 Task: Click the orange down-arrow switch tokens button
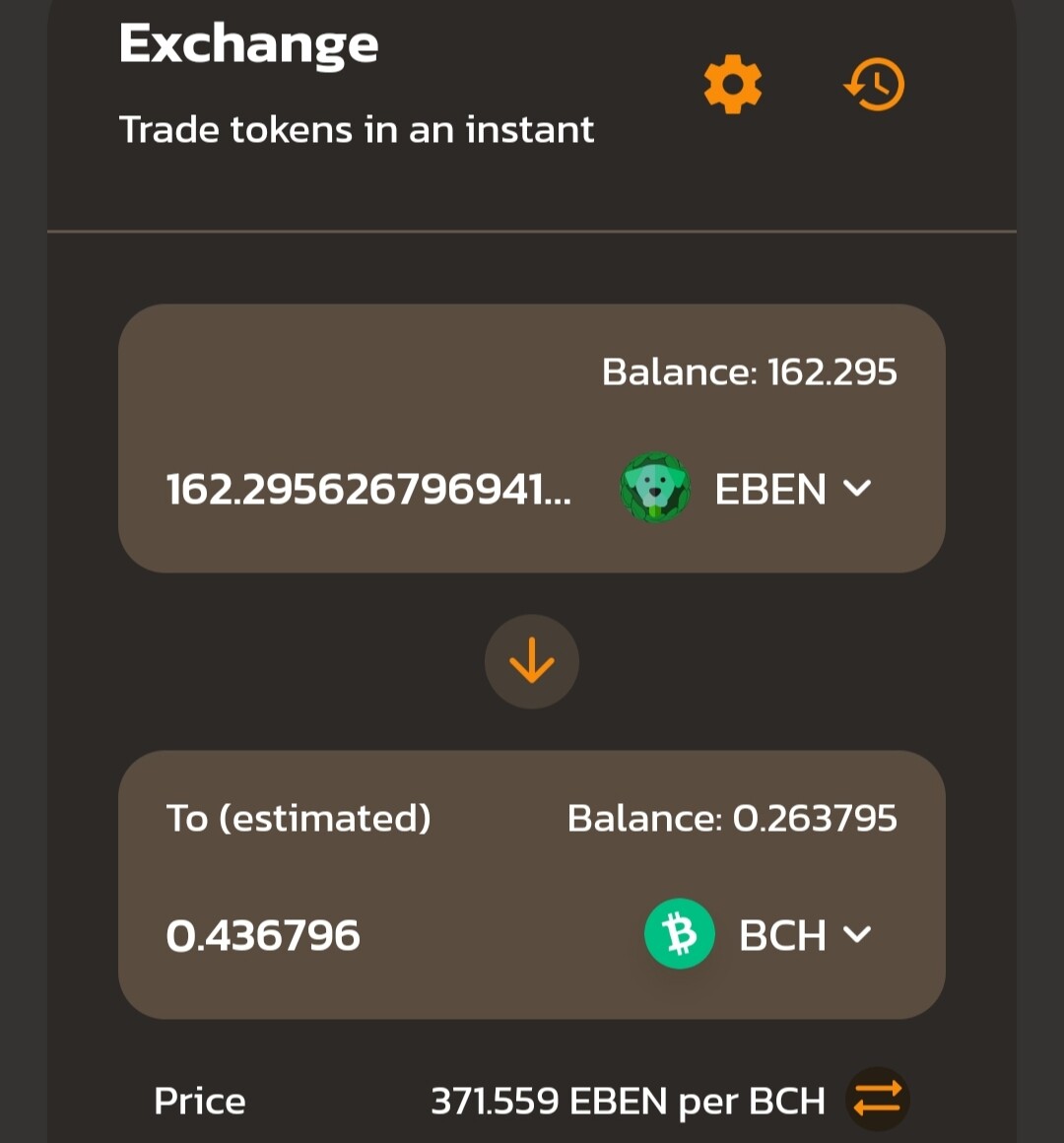[x=532, y=661]
